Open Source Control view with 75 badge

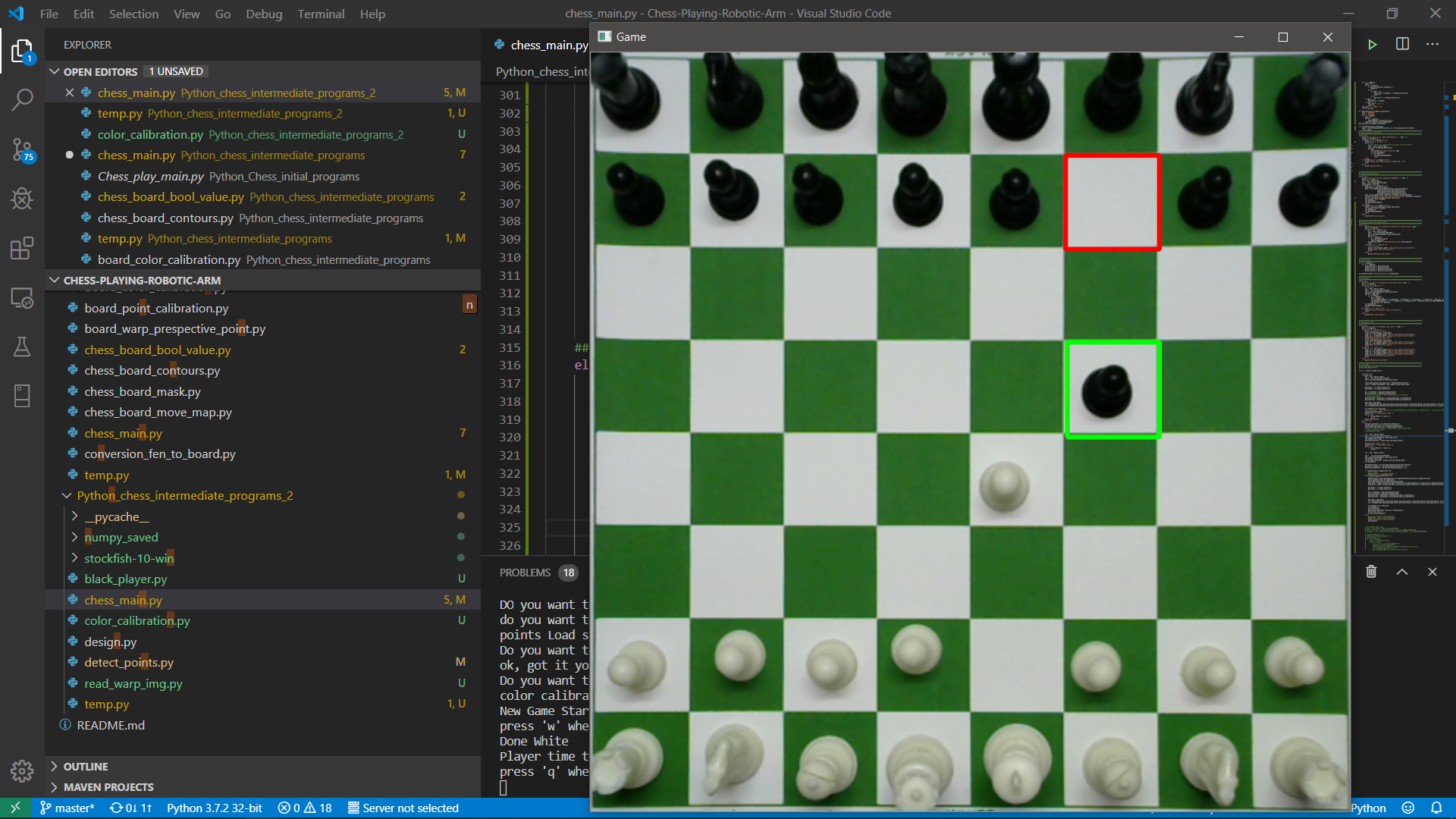(22, 149)
